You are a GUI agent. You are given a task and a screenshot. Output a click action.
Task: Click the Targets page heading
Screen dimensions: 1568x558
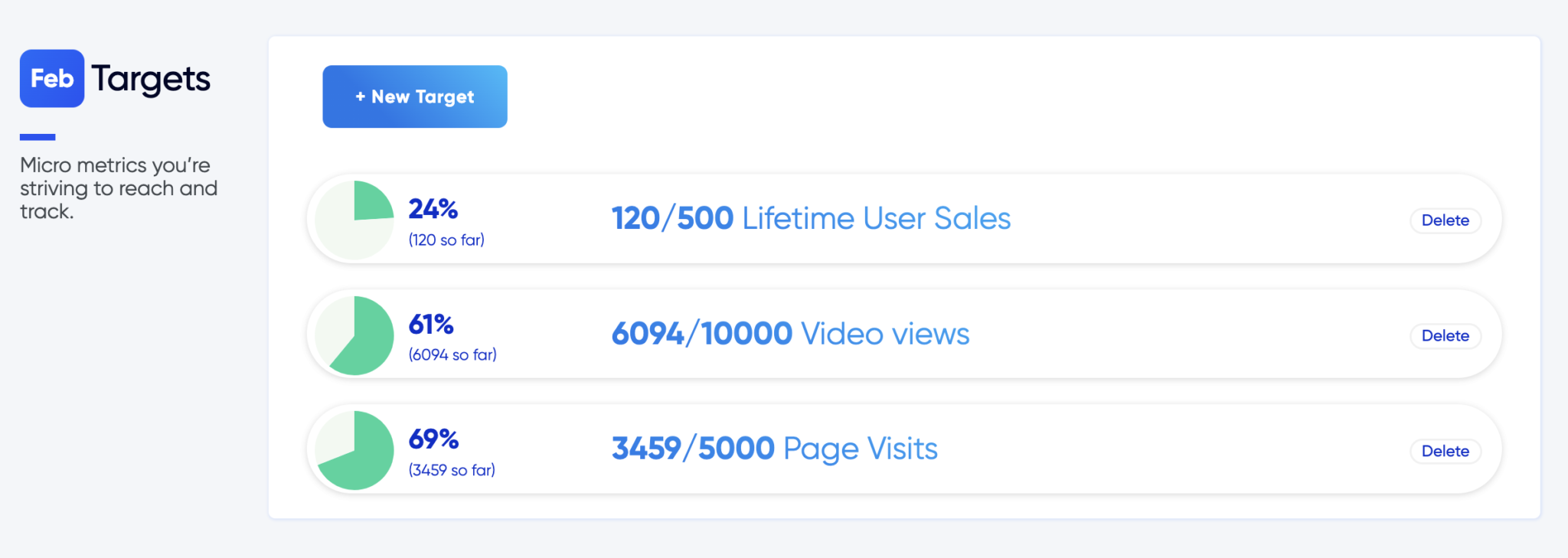point(151,80)
